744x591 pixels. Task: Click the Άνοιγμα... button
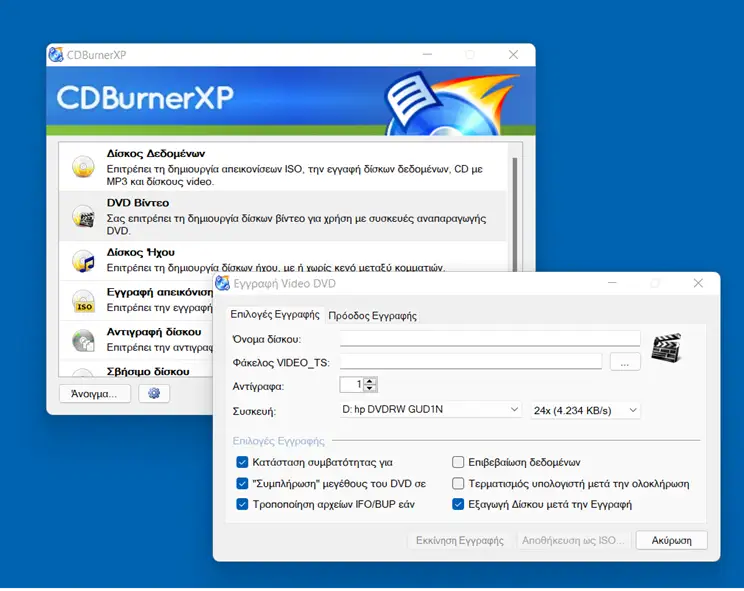[x=94, y=394]
